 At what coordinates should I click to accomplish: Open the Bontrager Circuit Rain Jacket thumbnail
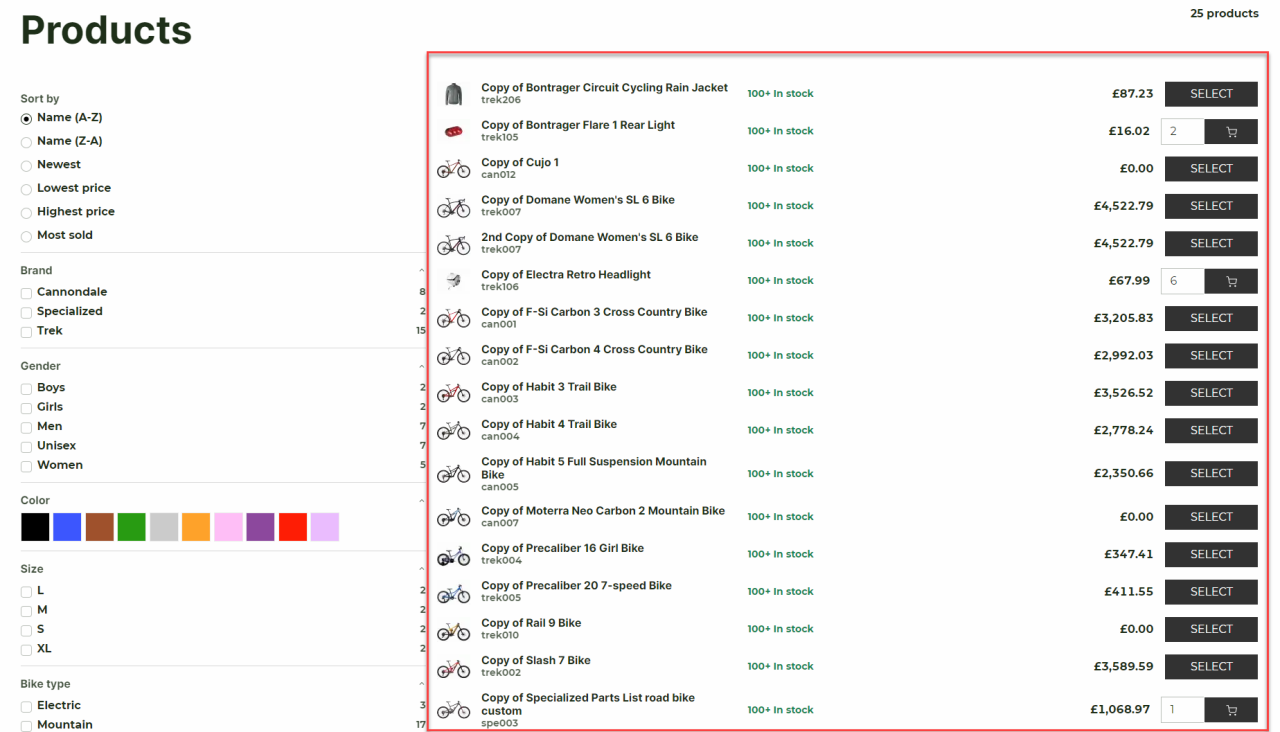coord(454,94)
